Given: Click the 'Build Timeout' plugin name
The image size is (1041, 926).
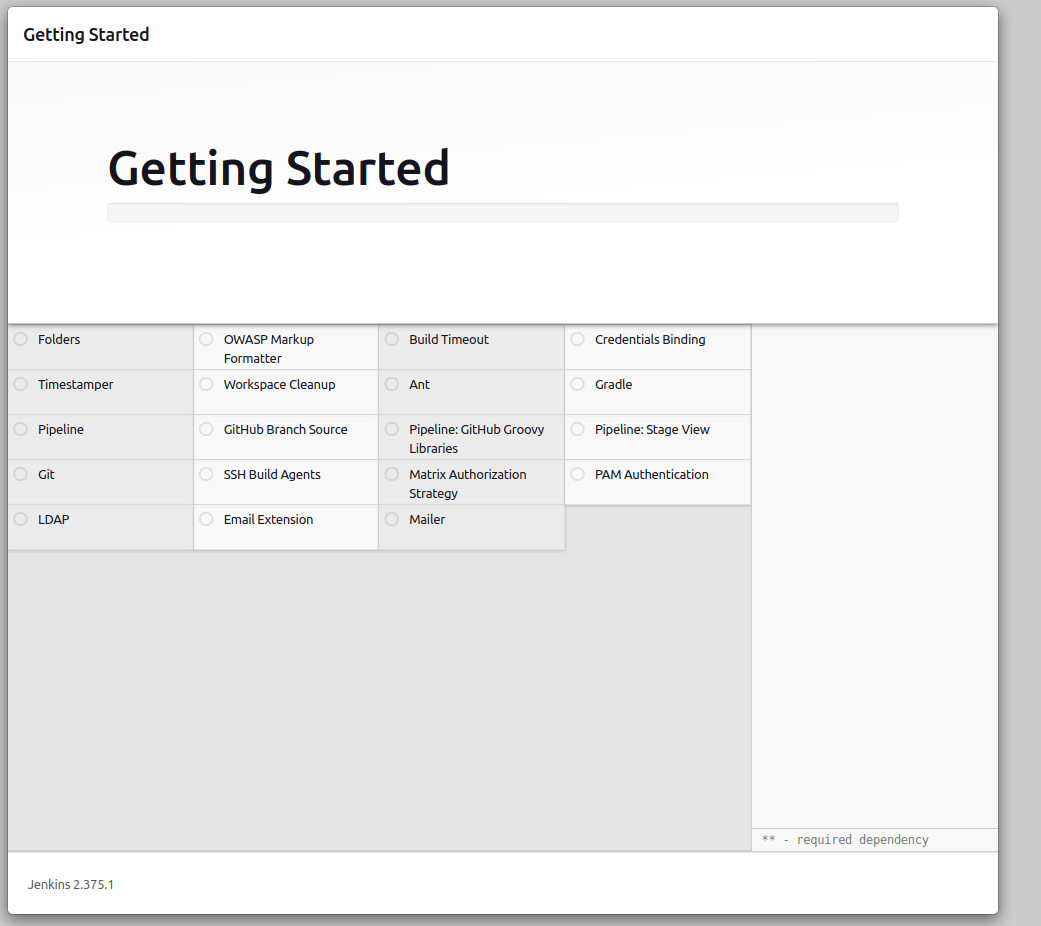Looking at the screenshot, I should (449, 339).
